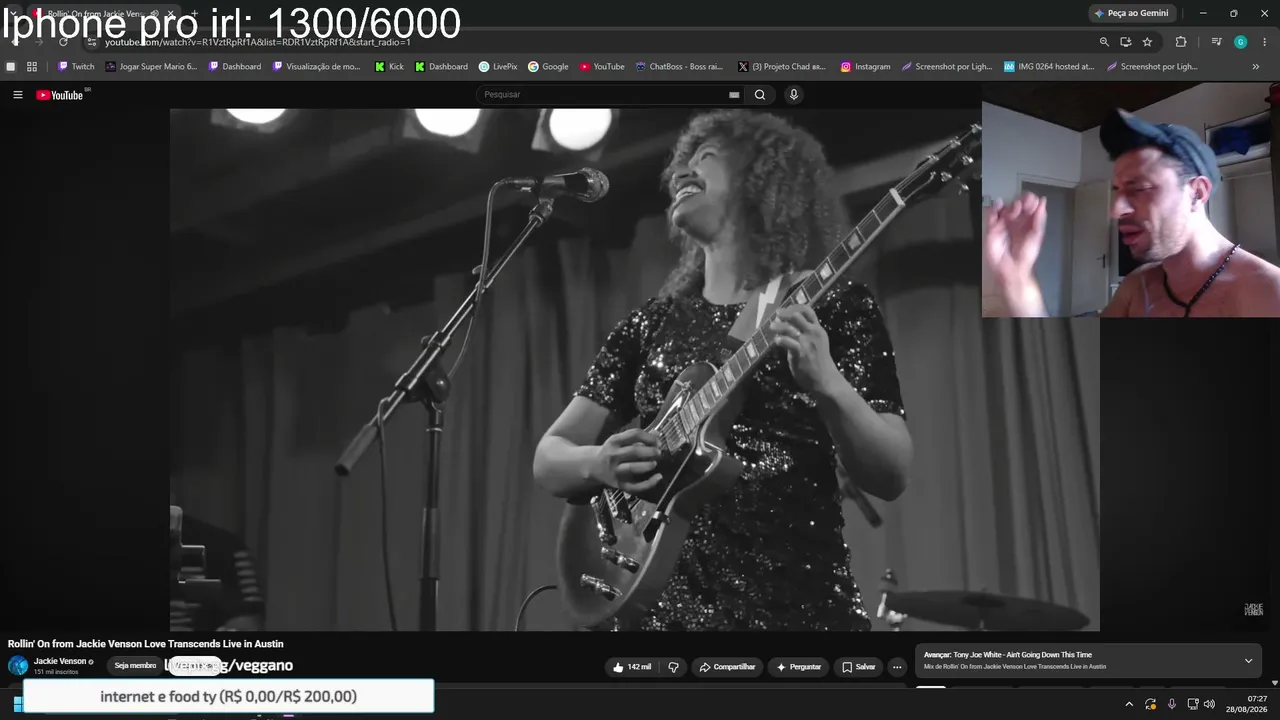Viewport: 1280px width, 720px height.
Task: Open the YouTube bookmark in bookmarks bar
Action: tap(602, 67)
